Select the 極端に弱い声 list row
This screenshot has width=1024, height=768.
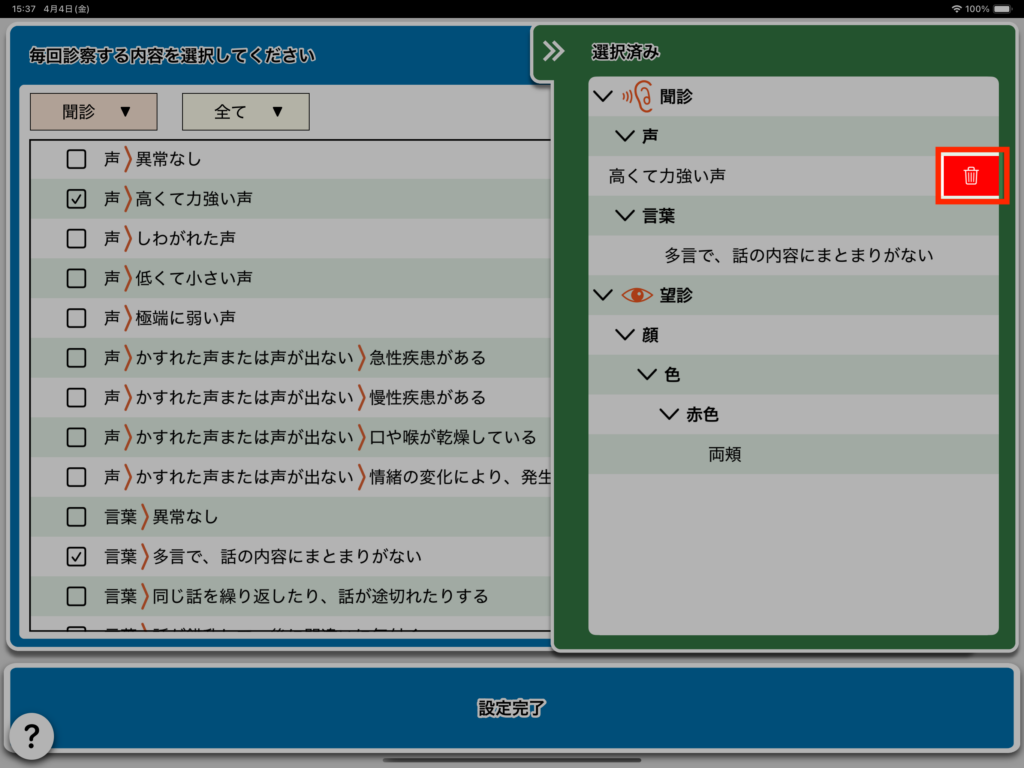tap(186, 318)
